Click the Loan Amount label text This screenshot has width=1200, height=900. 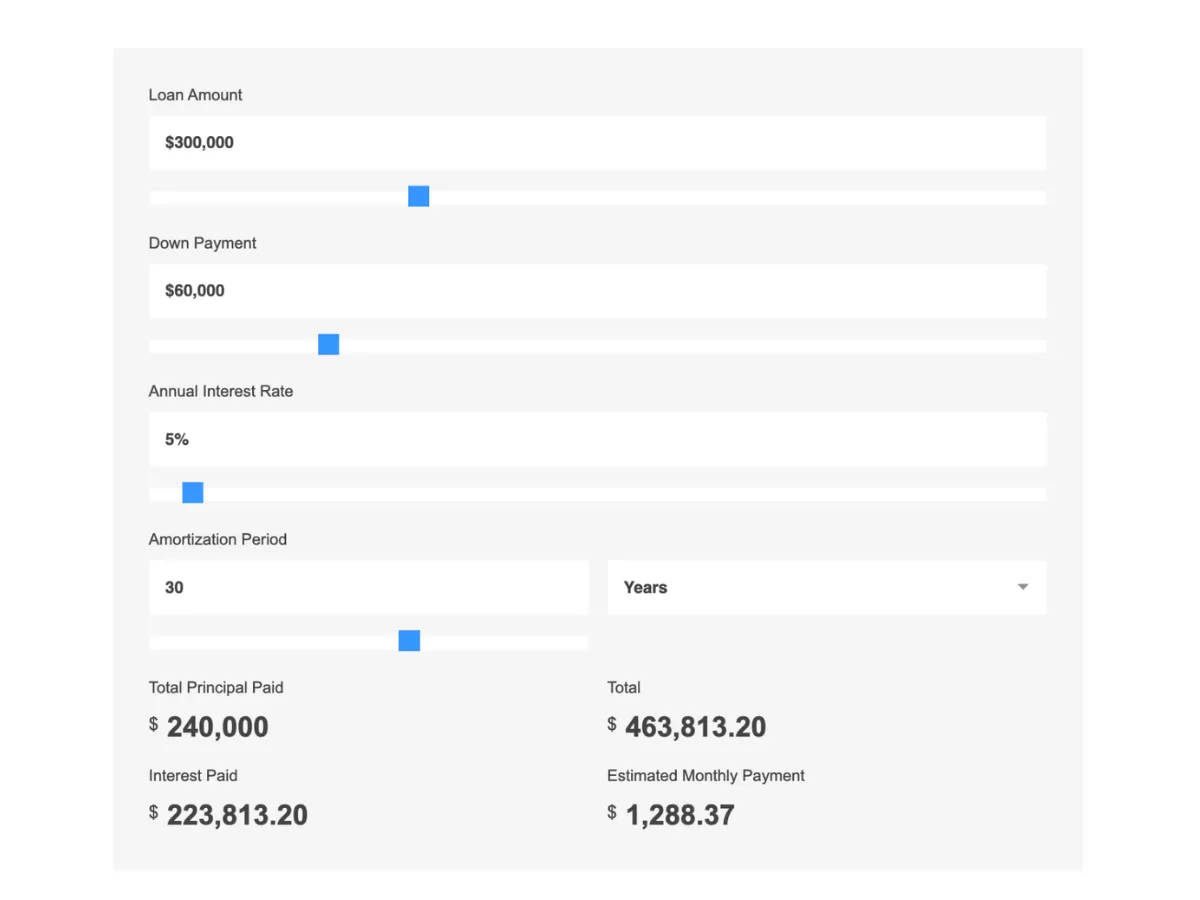tap(196, 95)
